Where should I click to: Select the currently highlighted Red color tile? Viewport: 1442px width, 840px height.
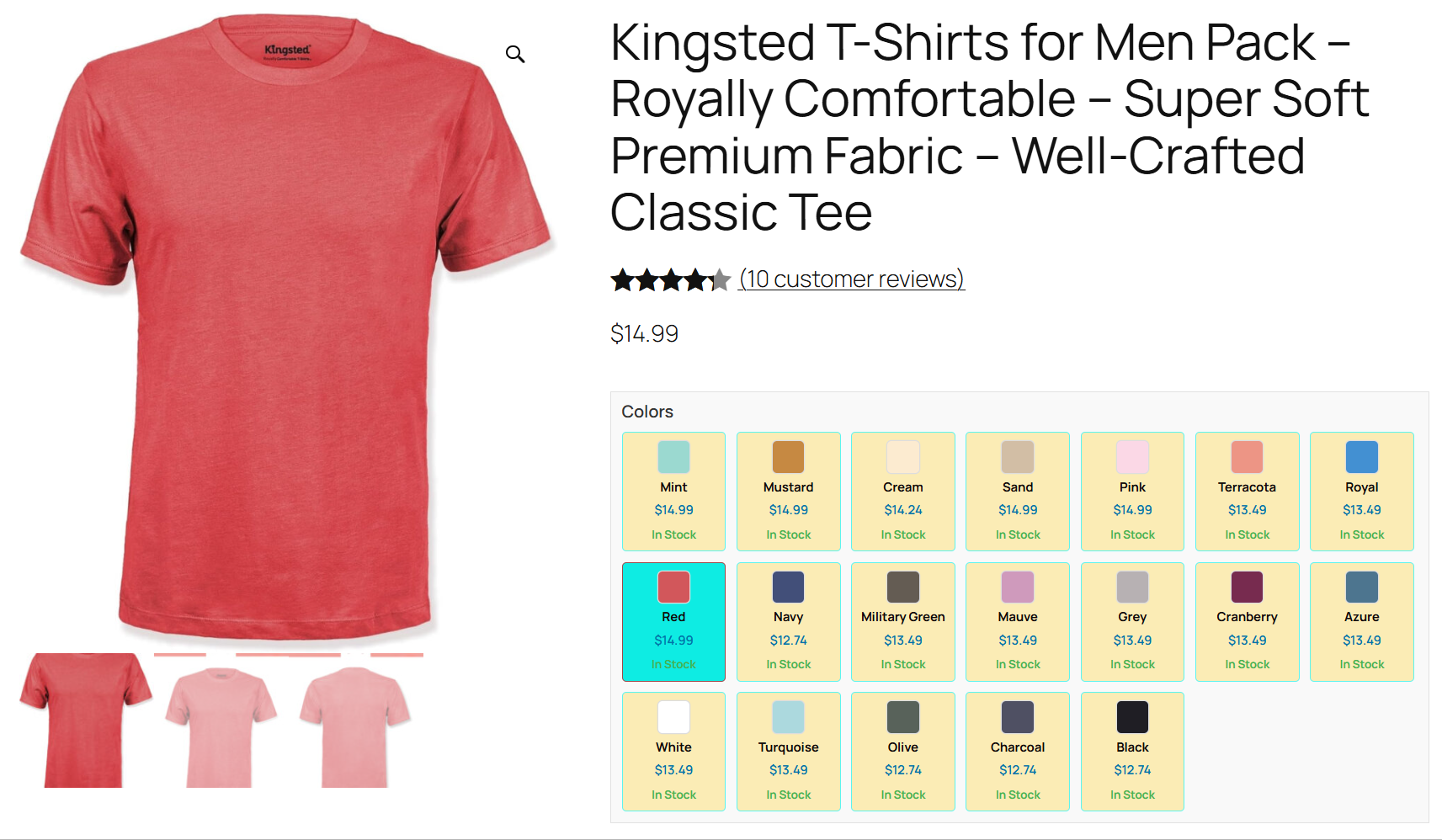point(673,621)
